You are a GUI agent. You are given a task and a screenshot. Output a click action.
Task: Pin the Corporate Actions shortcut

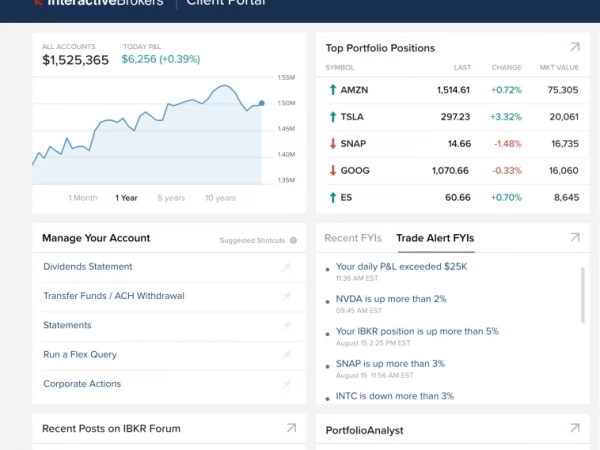point(287,384)
